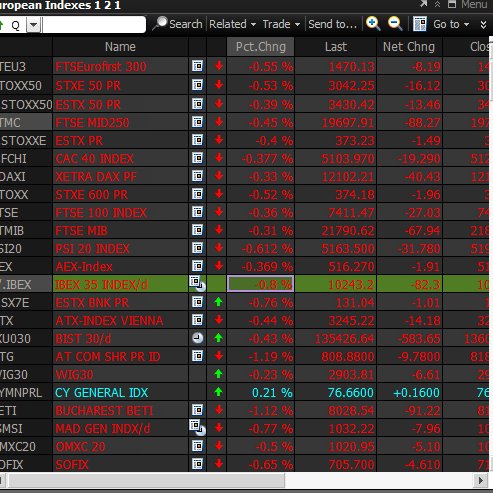Expand toolbar overflow double chevron
493x493 pixels.
(483, 24)
